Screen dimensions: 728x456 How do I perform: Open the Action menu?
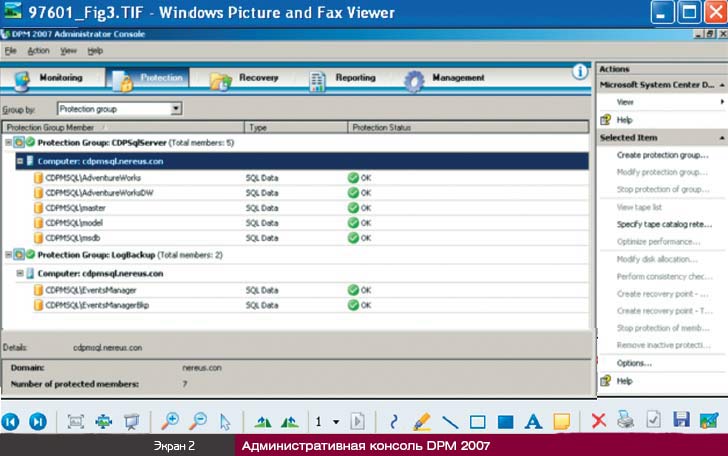(38, 50)
